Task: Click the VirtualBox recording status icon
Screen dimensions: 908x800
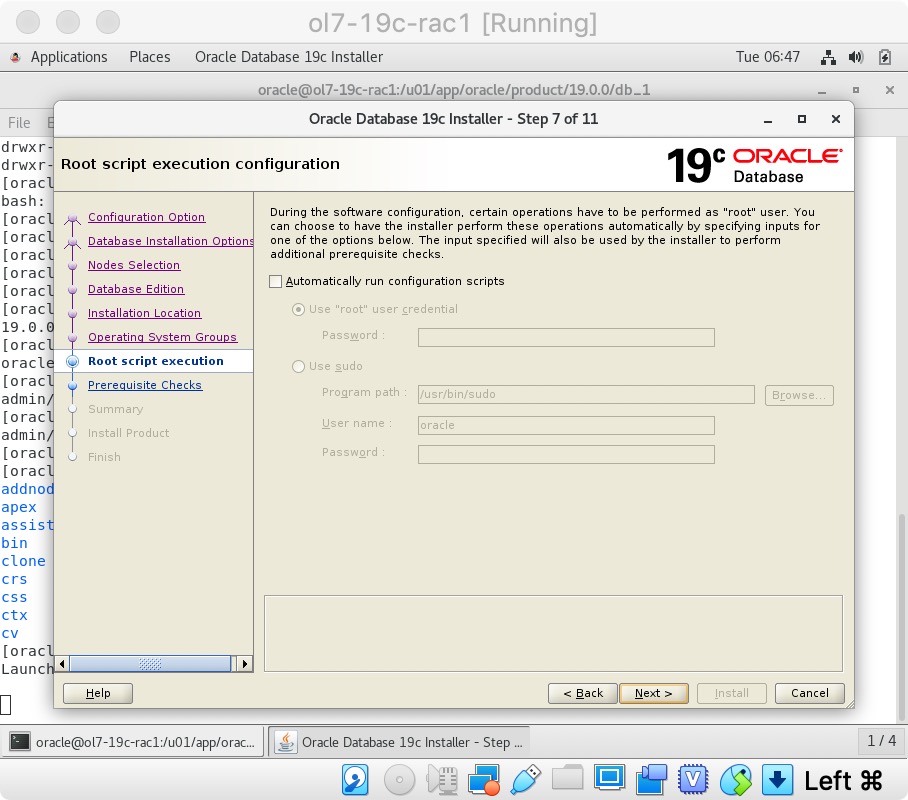Action: point(651,780)
